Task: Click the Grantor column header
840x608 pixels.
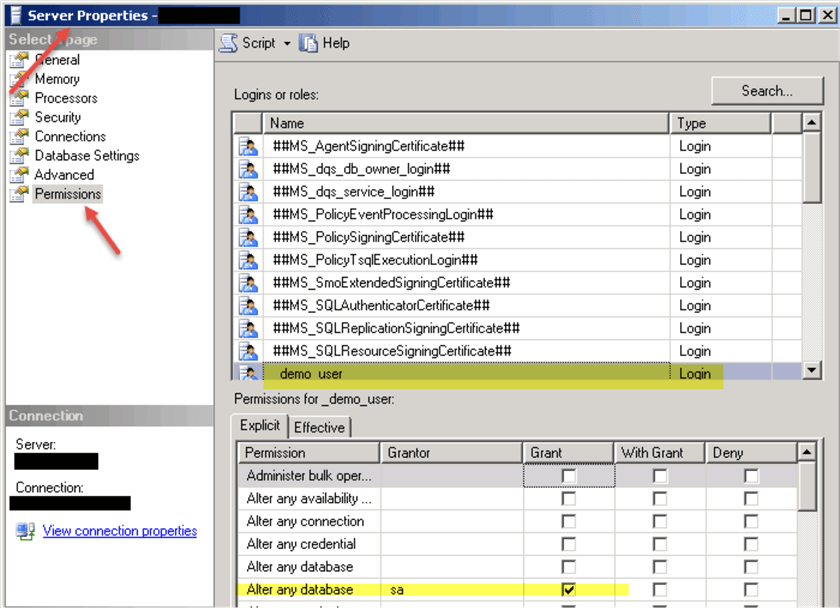Action: pos(451,453)
